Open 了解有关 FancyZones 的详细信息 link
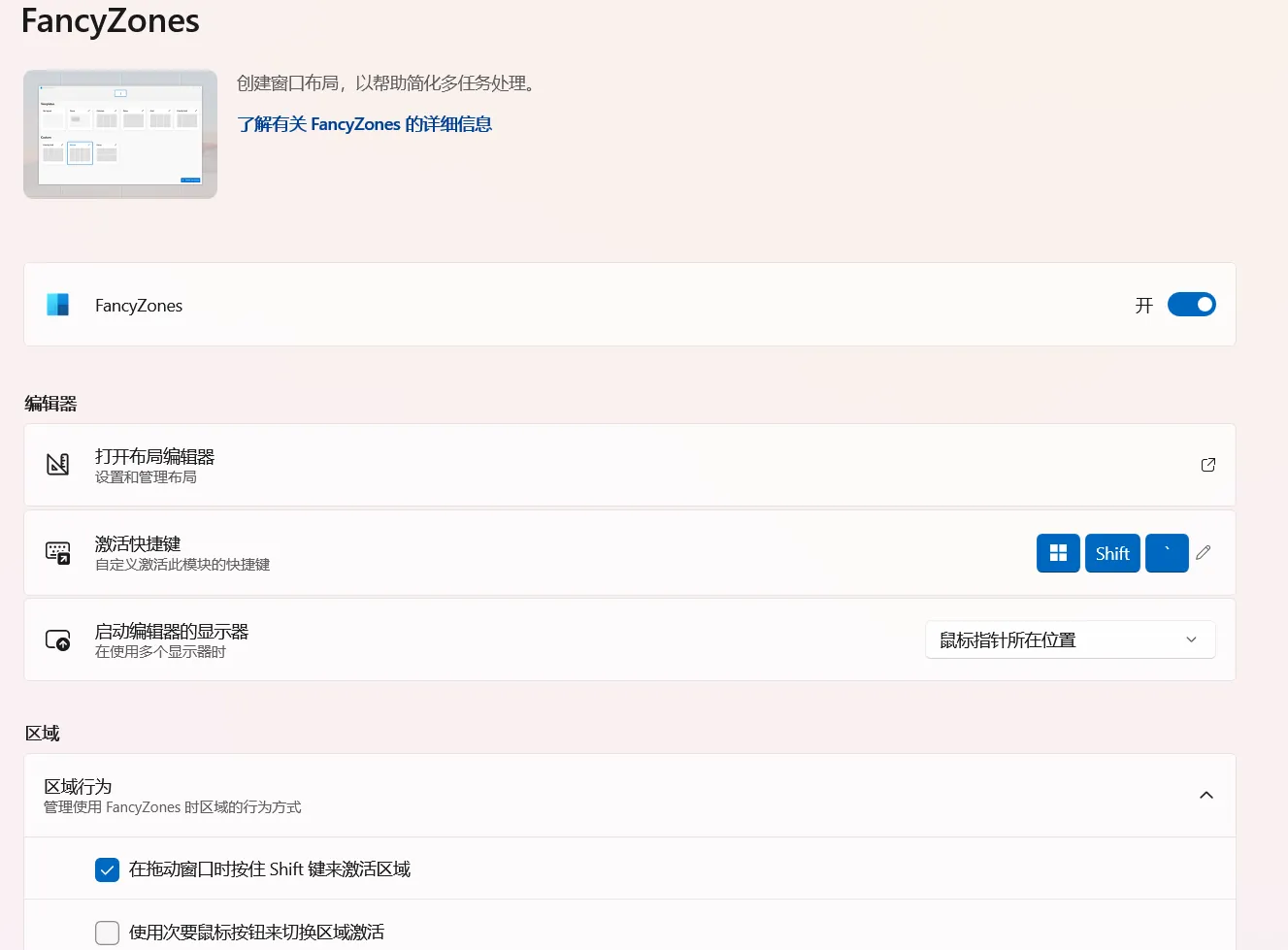The width and height of the screenshot is (1288, 950). pyautogui.click(x=365, y=123)
